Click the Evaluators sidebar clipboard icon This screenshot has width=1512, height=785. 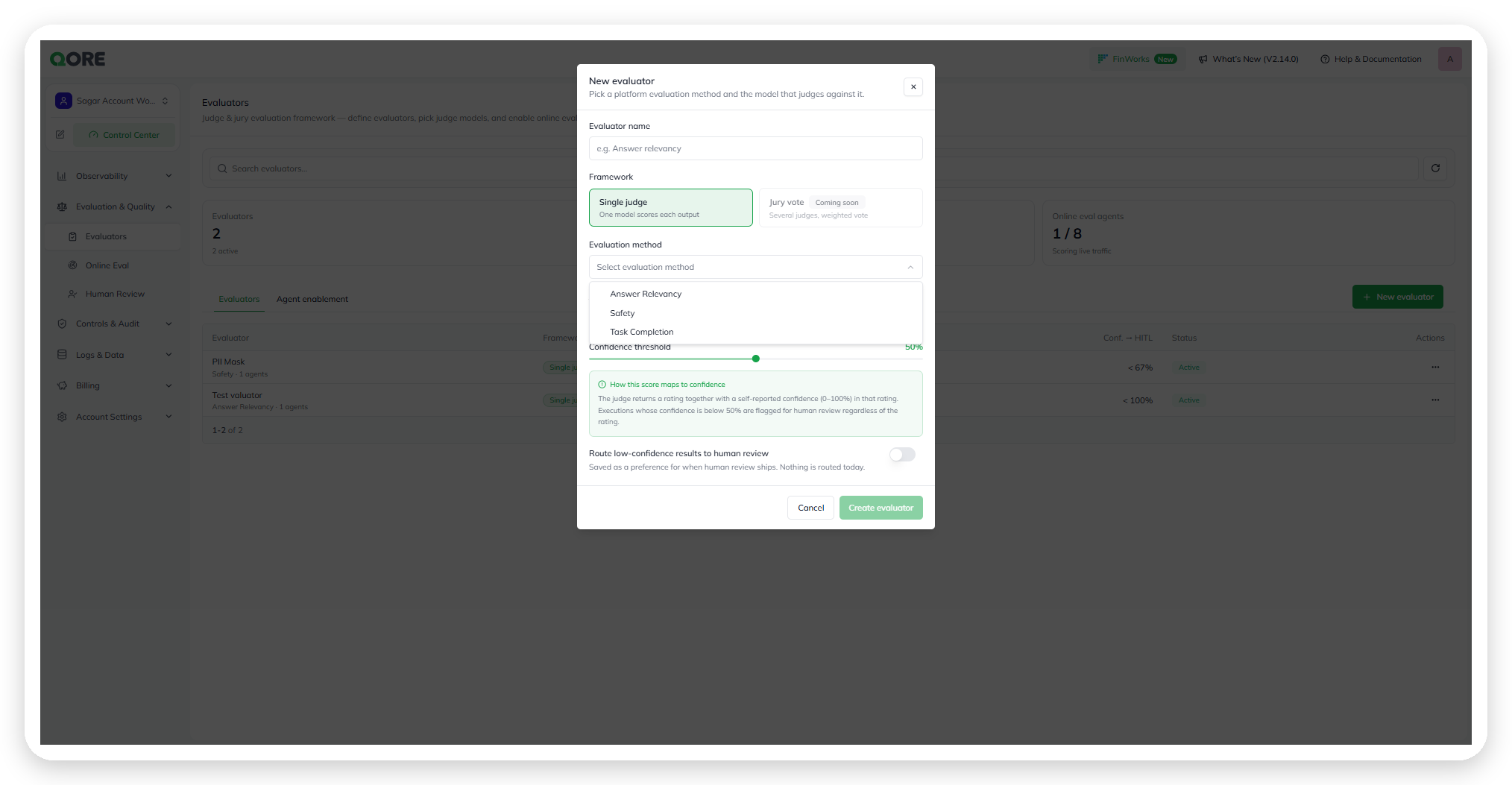coord(72,236)
